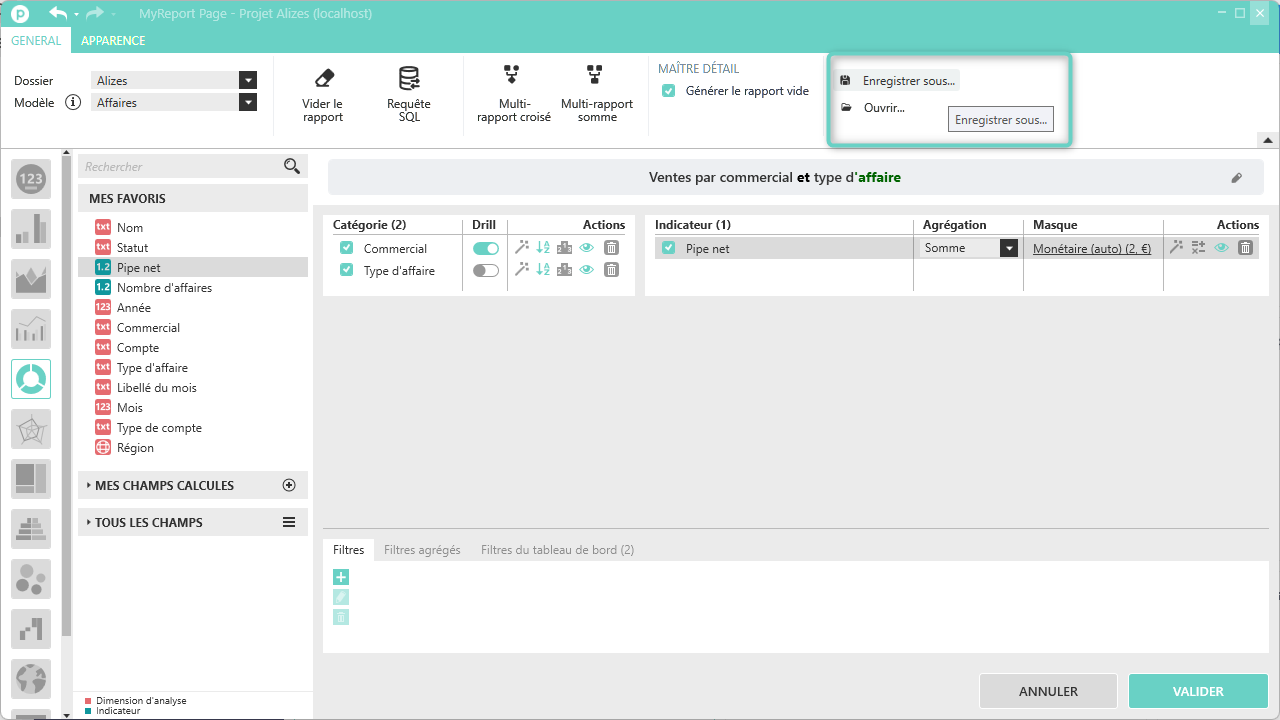
Task: Open the Monétaire (auto) mask link
Action: 1091,248
